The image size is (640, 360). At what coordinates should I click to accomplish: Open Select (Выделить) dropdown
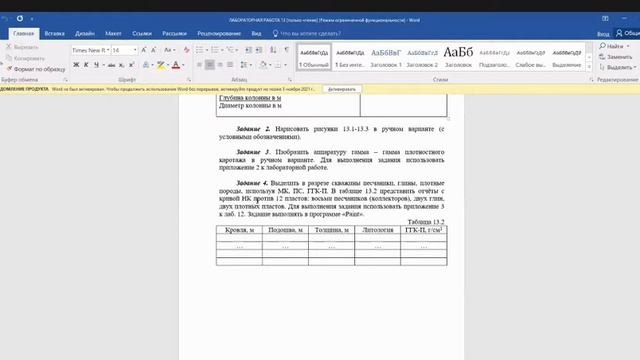(618, 67)
